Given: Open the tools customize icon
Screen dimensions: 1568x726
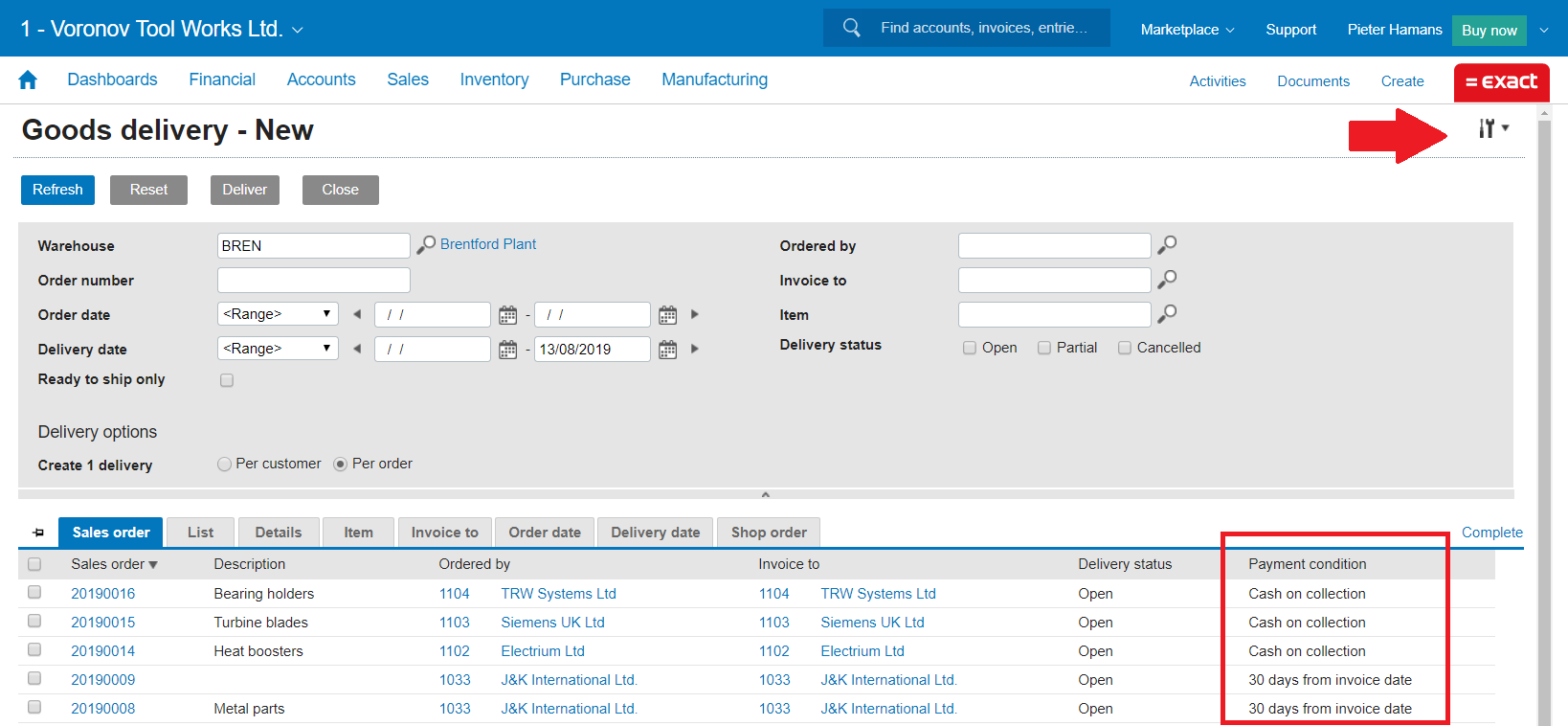Looking at the screenshot, I should (x=1492, y=128).
